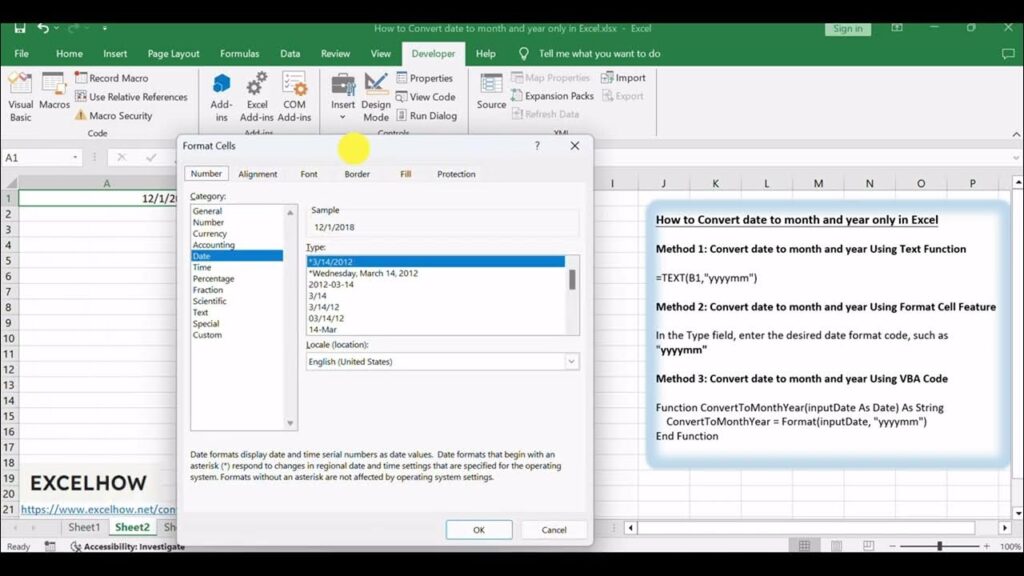Open XML Expansion Packs
This screenshot has width=1024, height=576.
click(552, 96)
